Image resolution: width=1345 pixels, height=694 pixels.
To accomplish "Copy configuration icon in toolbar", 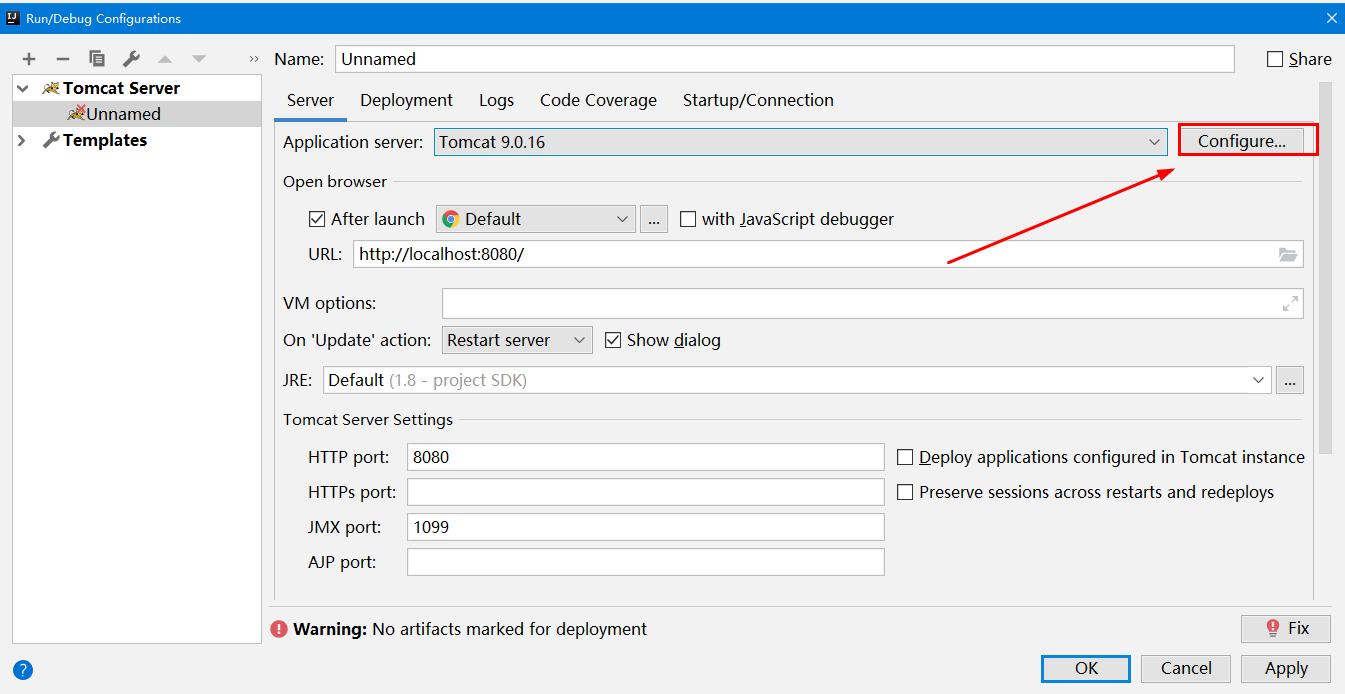I will (x=97, y=59).
